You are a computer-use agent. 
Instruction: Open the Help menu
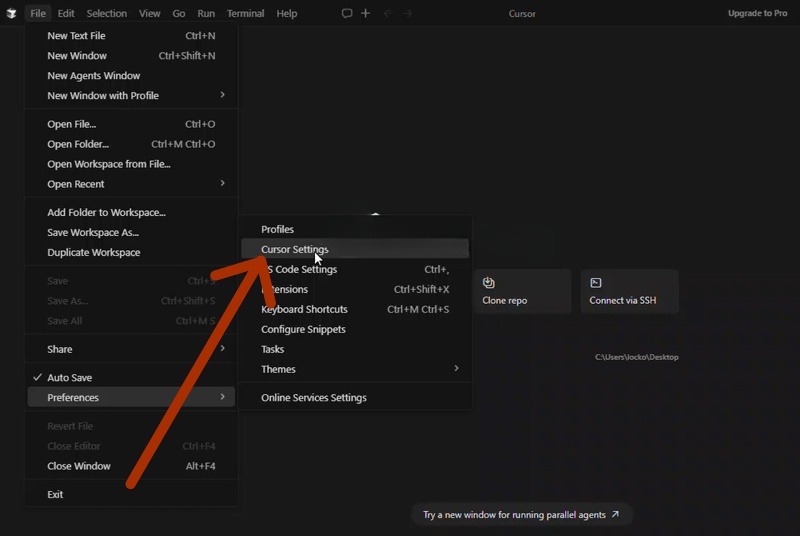click(287, 14)
